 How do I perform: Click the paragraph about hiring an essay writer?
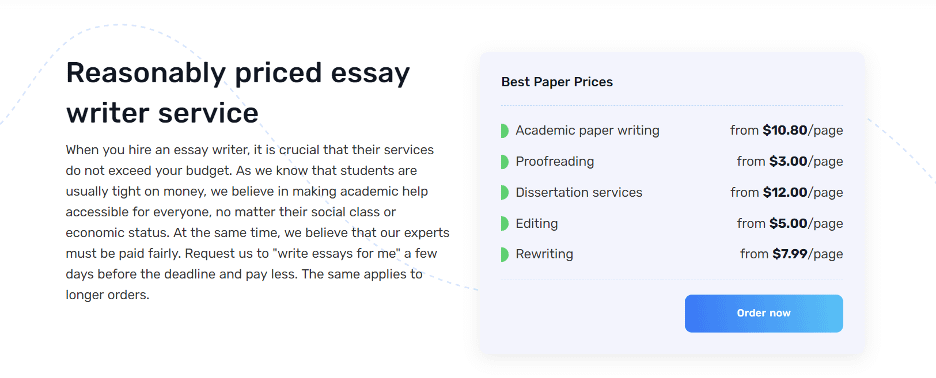pos(257,222)
